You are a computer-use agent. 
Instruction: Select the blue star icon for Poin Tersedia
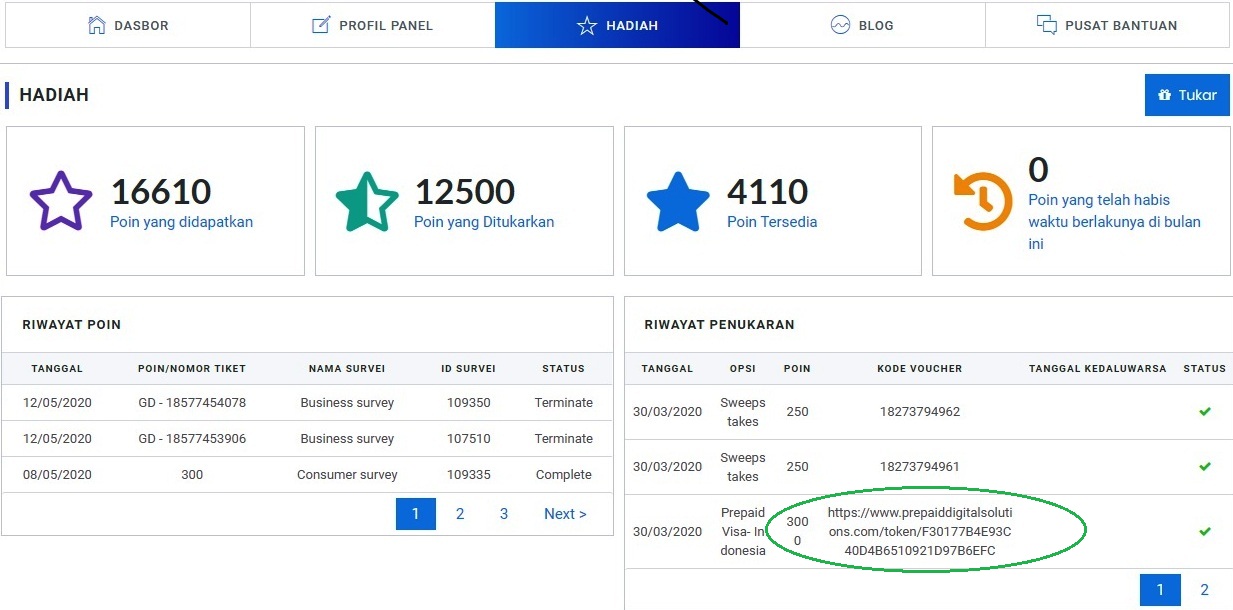pos(678,200)
